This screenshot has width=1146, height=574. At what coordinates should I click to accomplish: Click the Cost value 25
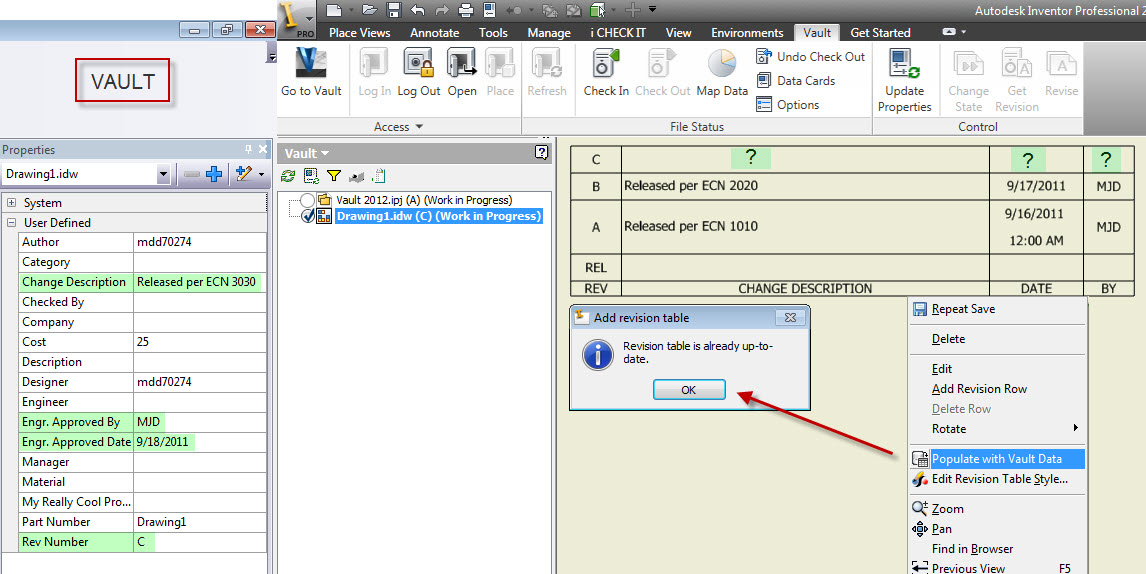200,341
